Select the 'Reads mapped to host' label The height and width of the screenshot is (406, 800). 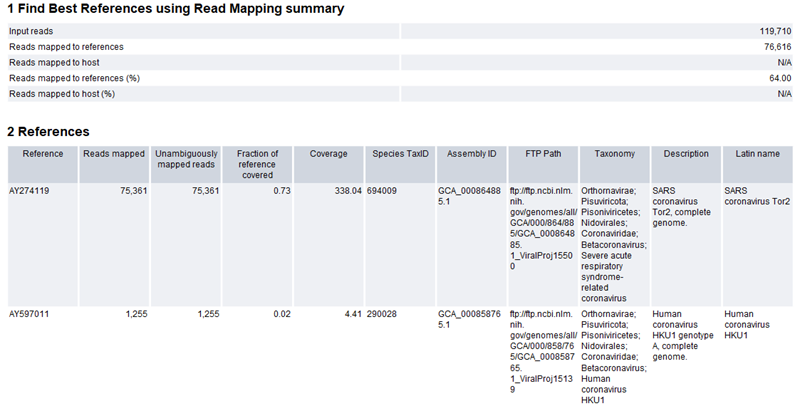[x=54, y=63]
